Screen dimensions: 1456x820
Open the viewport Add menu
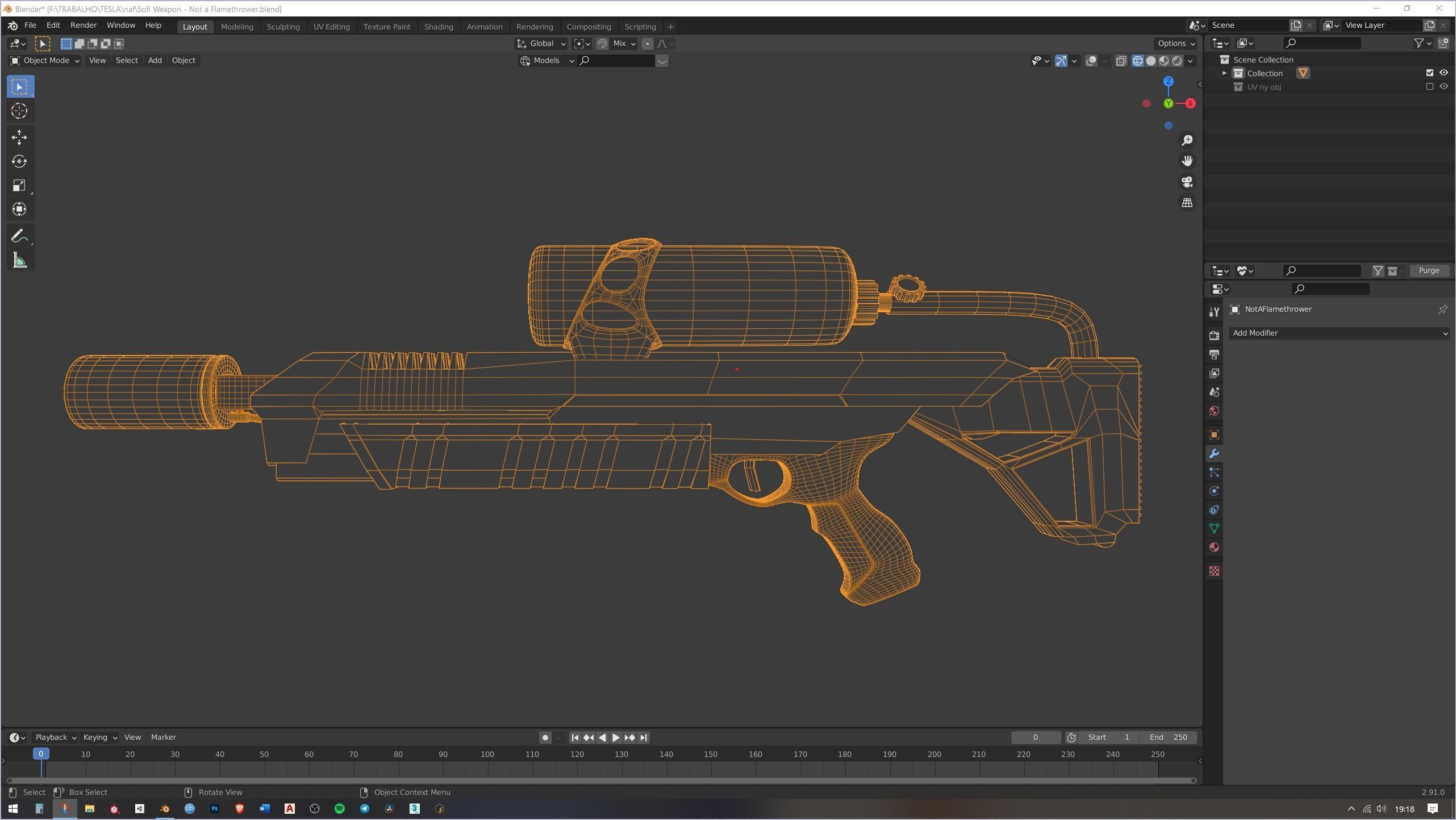pyautogui.click(x=155, y=60)
